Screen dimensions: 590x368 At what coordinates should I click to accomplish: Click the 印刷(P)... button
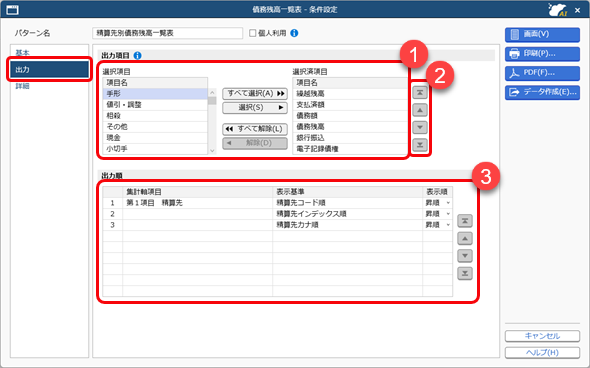(x=542, y=54)
